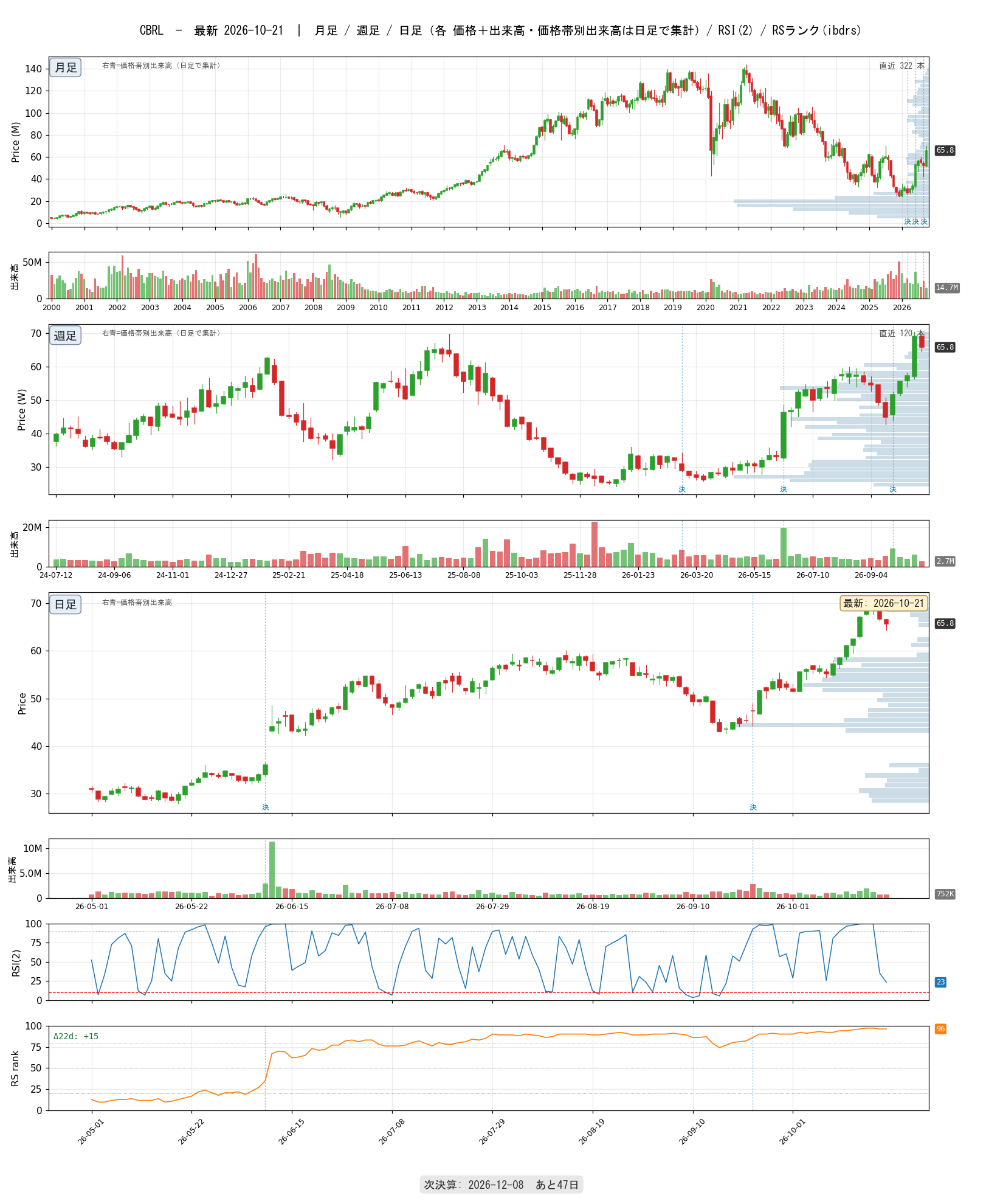Click the 決 marker near 26-03-20 in the weekly chart

pos(682,490)
